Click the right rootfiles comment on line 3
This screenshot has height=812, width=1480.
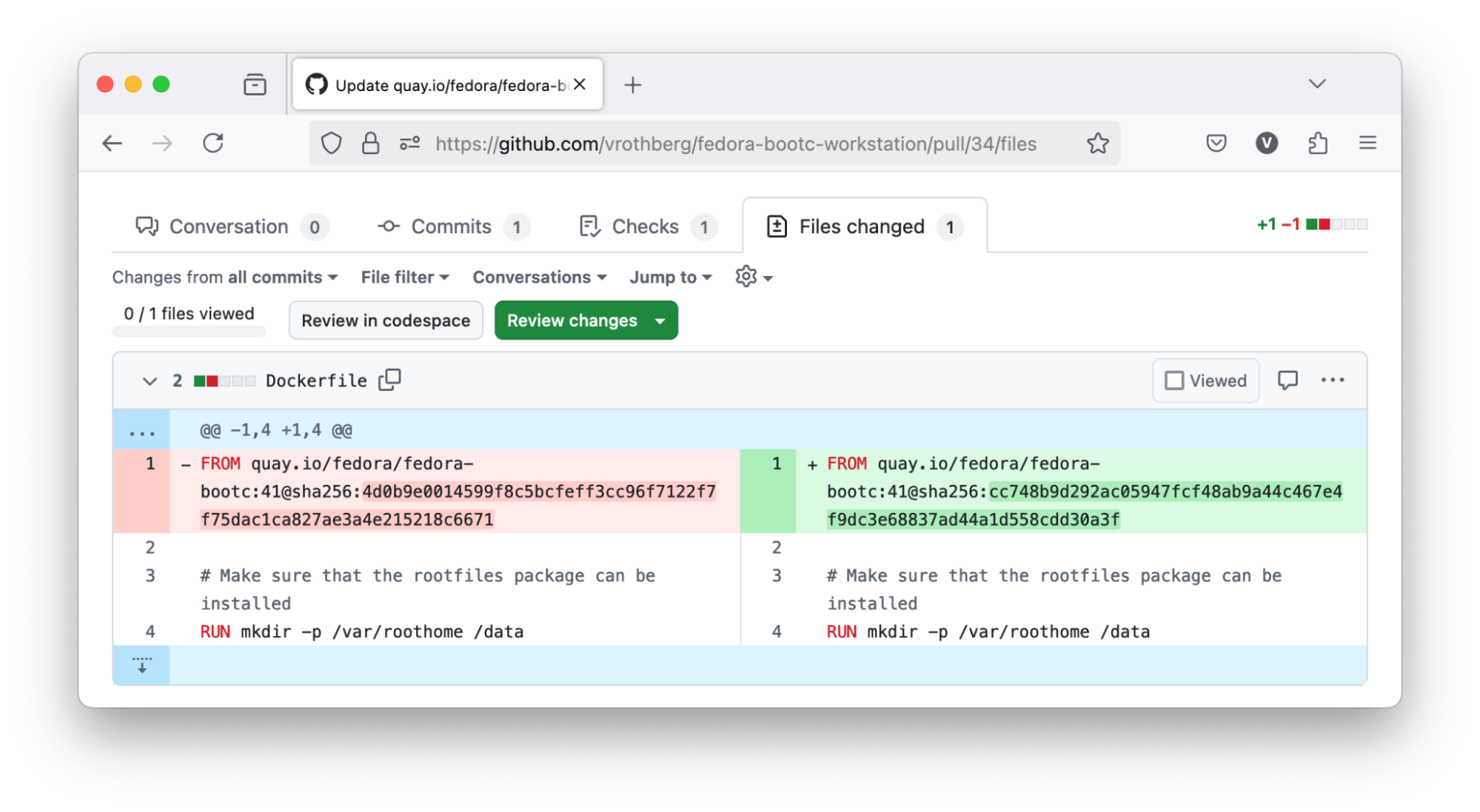pyautogui.click(x=1054, y=589)
